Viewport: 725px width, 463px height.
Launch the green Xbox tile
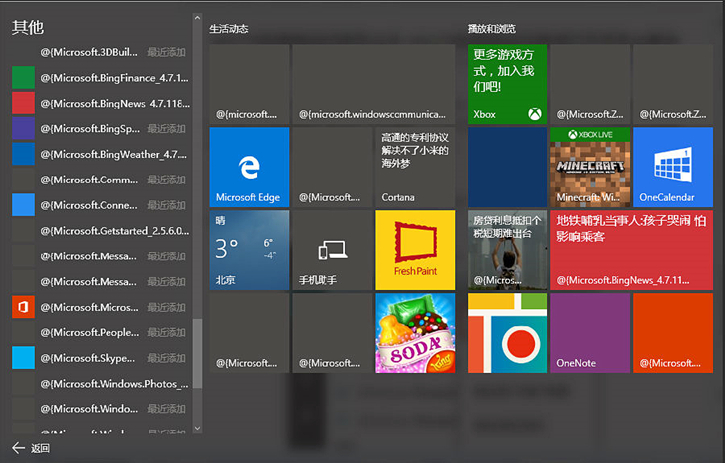point(508,84)
